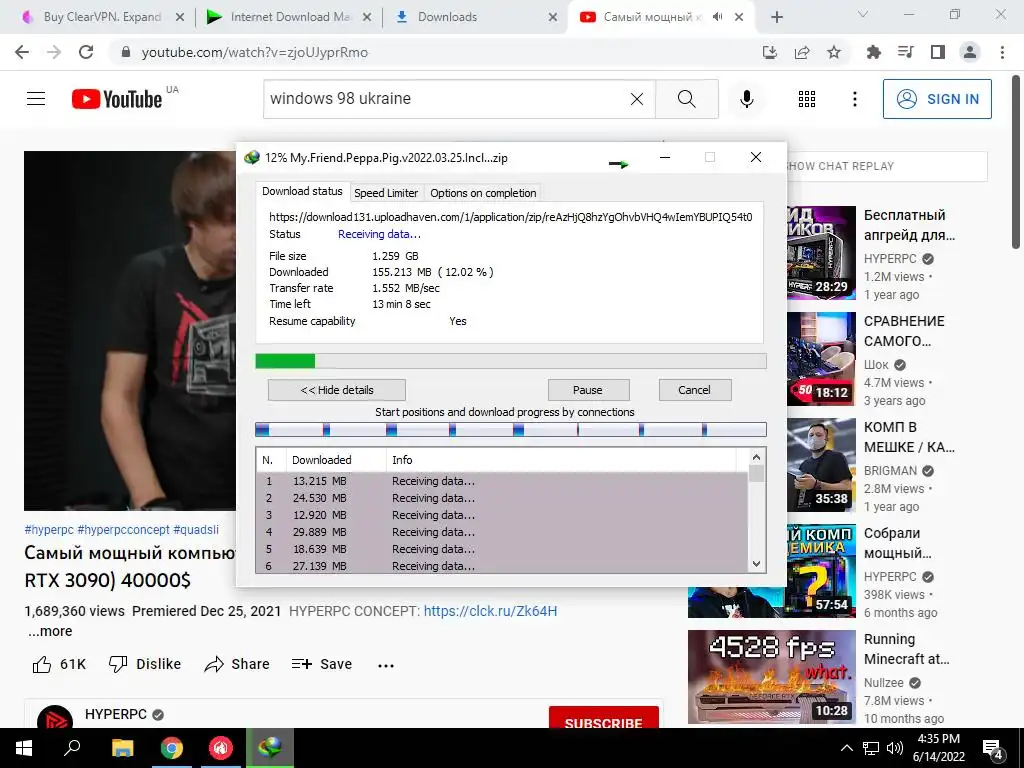Open Chrome three-dot menu
The width and height of the screenshot is (1024, 768).
click(x=1002, y=53)
